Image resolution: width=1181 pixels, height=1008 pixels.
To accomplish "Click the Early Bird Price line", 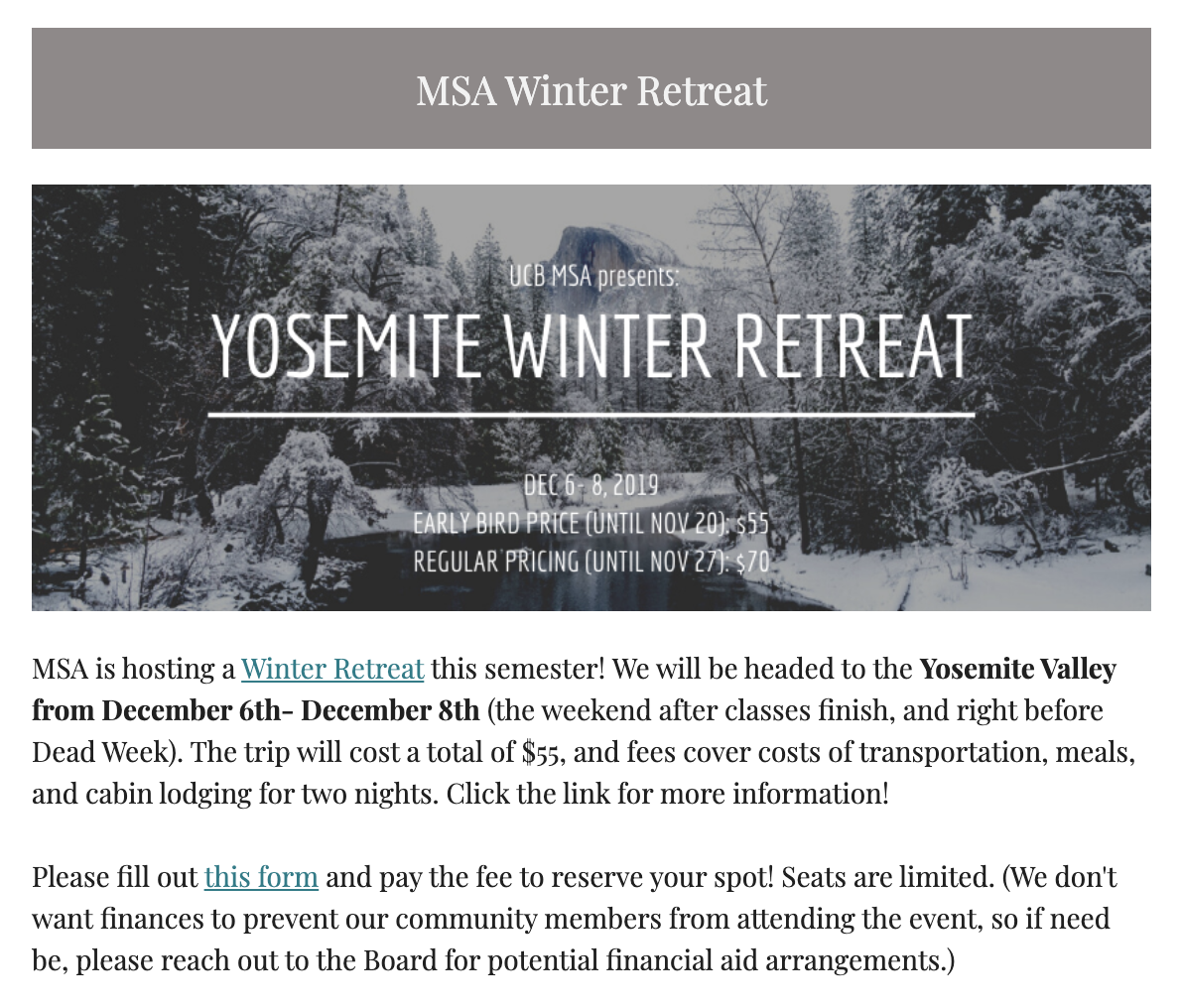I will coord(590,523).
